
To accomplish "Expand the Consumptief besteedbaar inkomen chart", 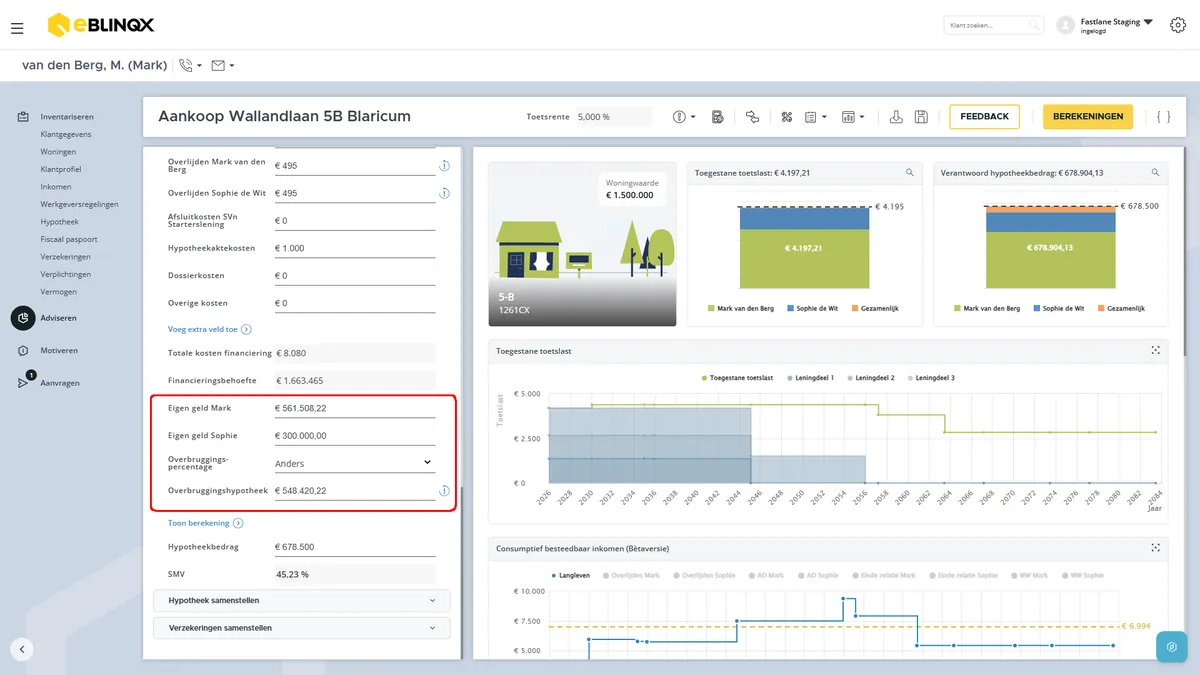I will 1155,548.
